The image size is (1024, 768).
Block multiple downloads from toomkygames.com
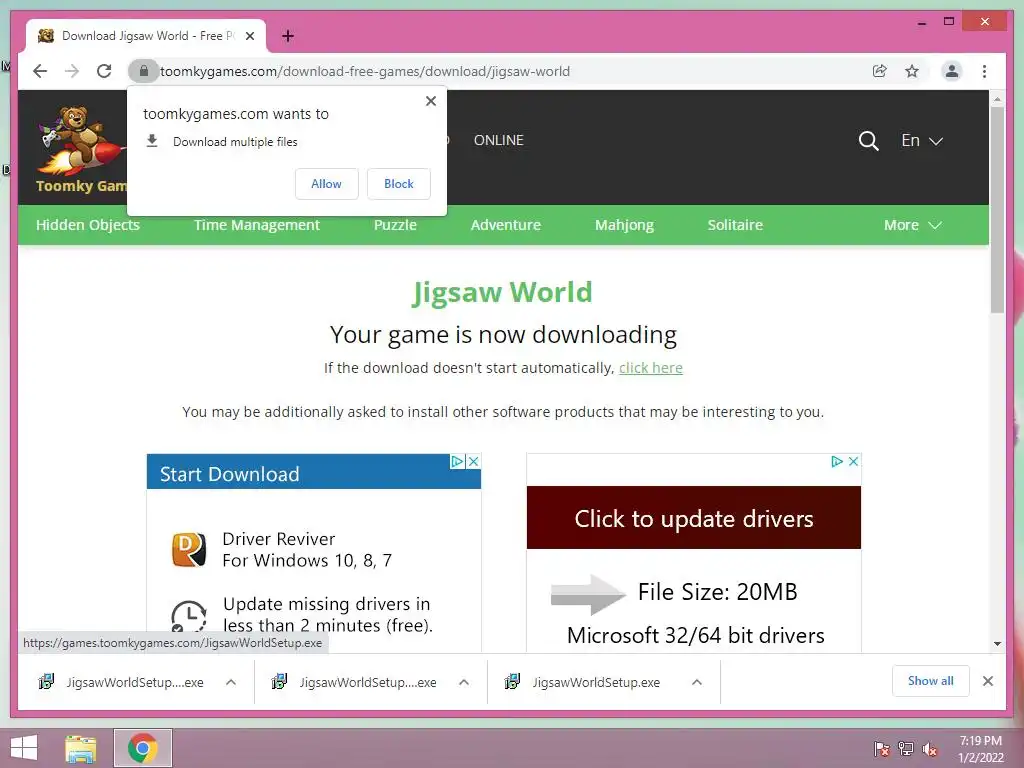(398, 184)
